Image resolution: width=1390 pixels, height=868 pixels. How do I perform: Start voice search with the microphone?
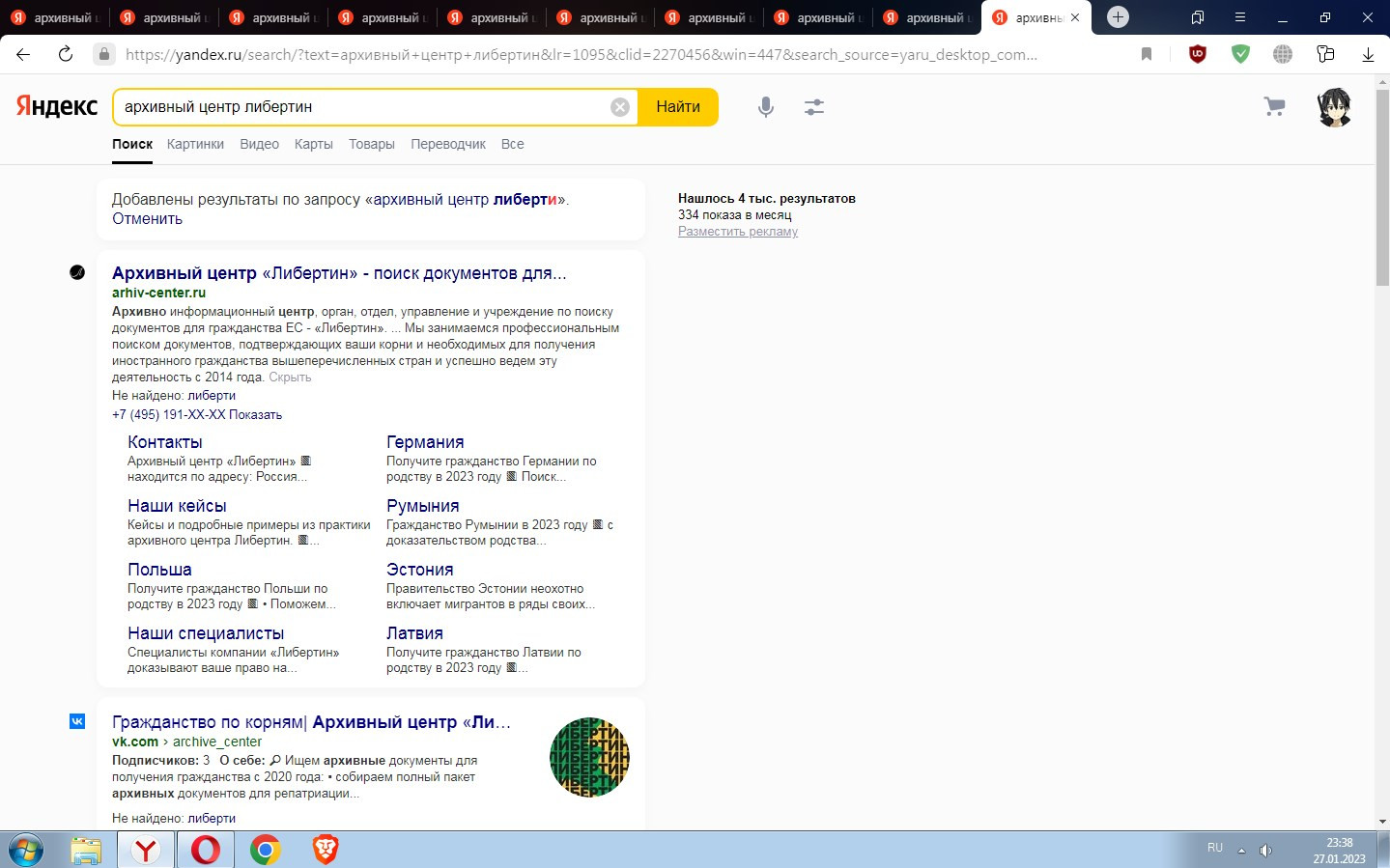pyautogui.click(x=766, y=107)
